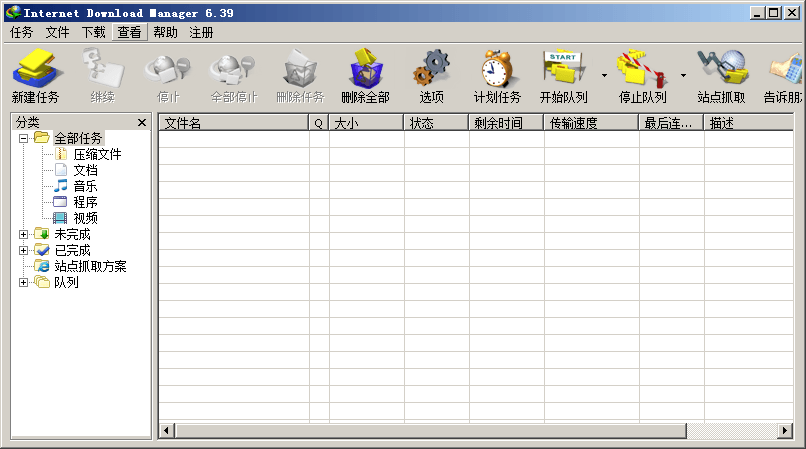Sort by 大小 column header
806x449 pixels.
[x=366, y=123]
